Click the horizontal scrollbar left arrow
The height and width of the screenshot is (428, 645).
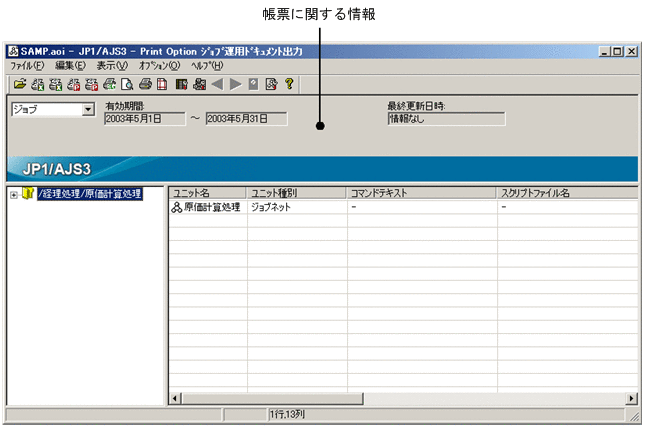(175, 398)
